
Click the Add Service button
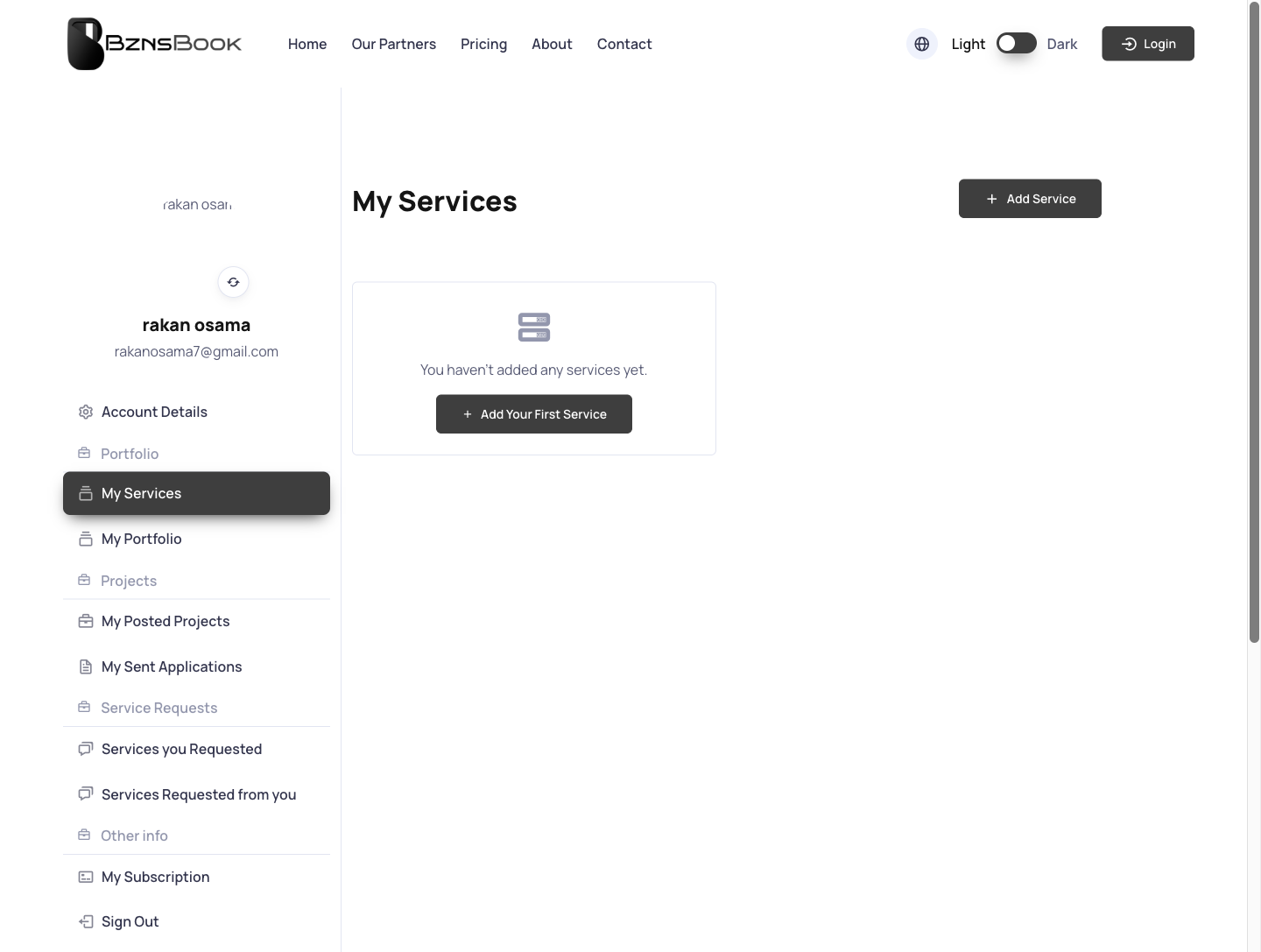click(1030, 199)
